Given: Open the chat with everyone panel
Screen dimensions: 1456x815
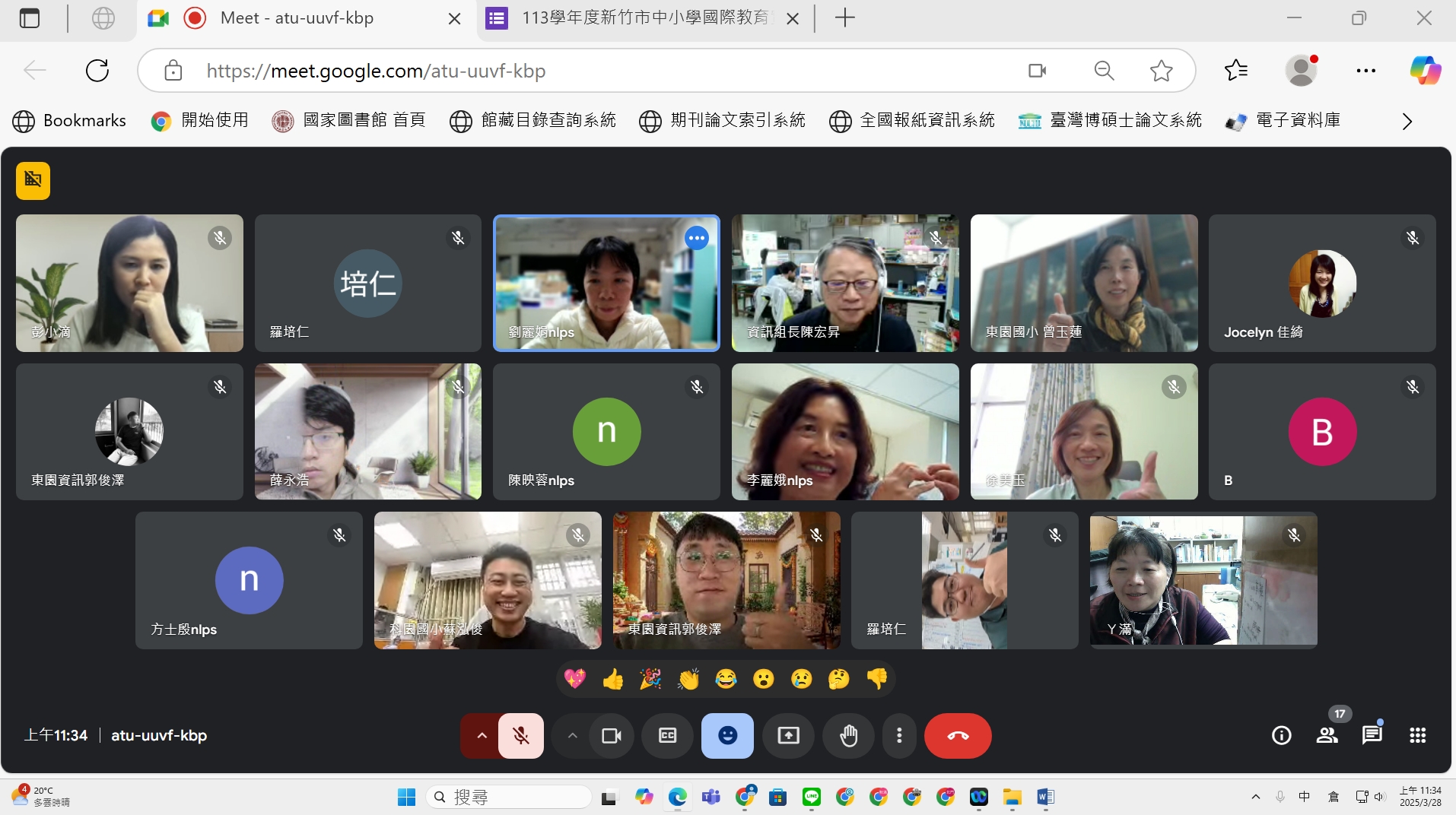Looking at the screenshot, I should click(x=1372, y=735).
